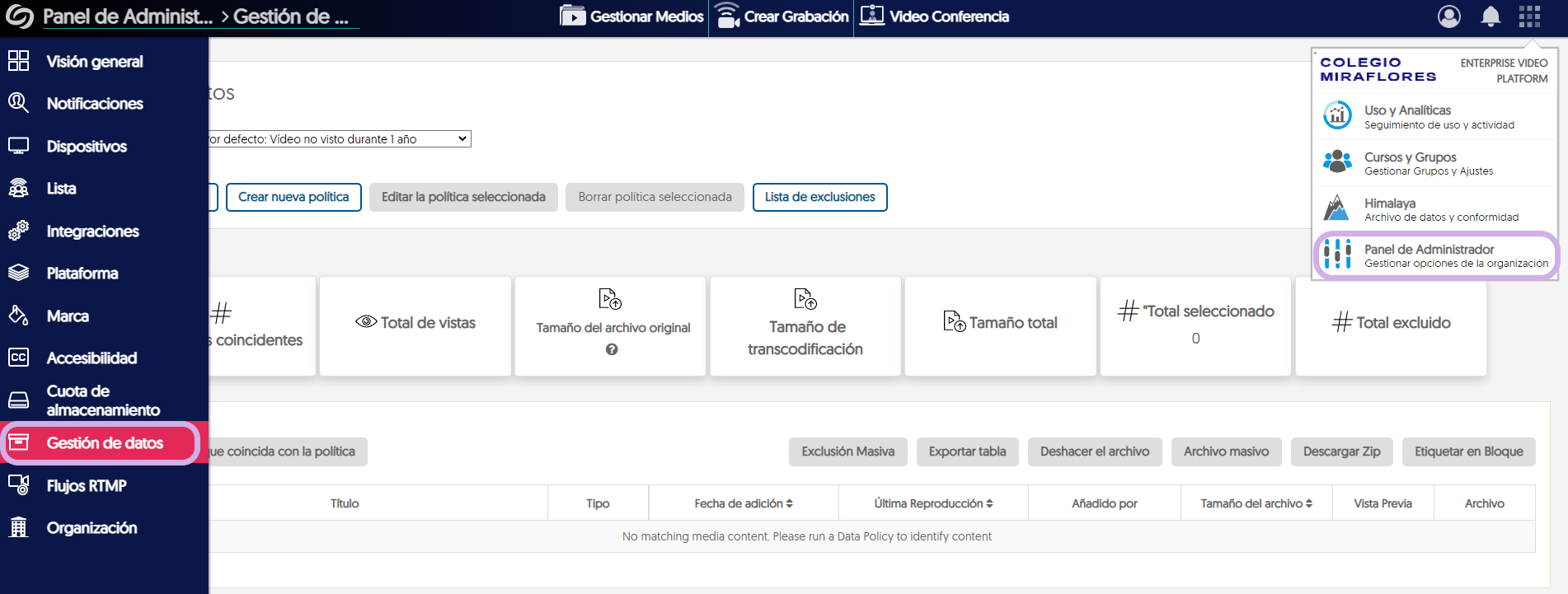Sort by Fecha de adición column
The width and height of the screenshot is (1568, 594).
(x=743, y=503)
